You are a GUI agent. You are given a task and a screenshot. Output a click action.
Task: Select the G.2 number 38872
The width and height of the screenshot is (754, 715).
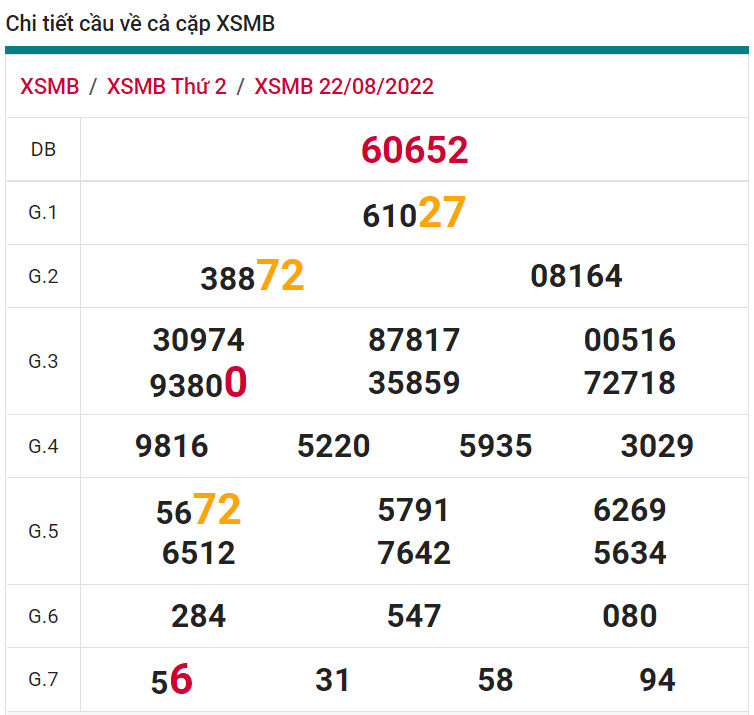tap(252, 277)
